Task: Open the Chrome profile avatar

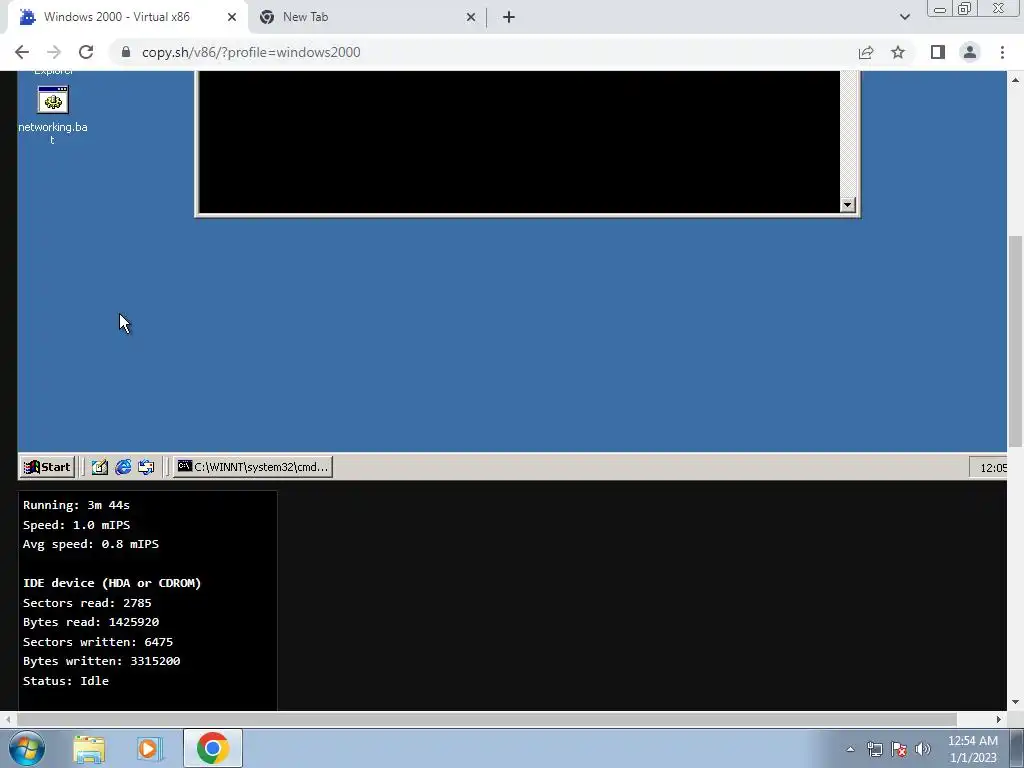Action: 970,52
